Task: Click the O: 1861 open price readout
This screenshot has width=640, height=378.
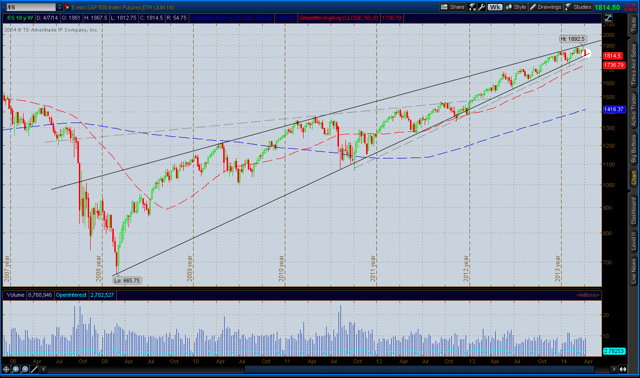Action: [x=71, y=18]
